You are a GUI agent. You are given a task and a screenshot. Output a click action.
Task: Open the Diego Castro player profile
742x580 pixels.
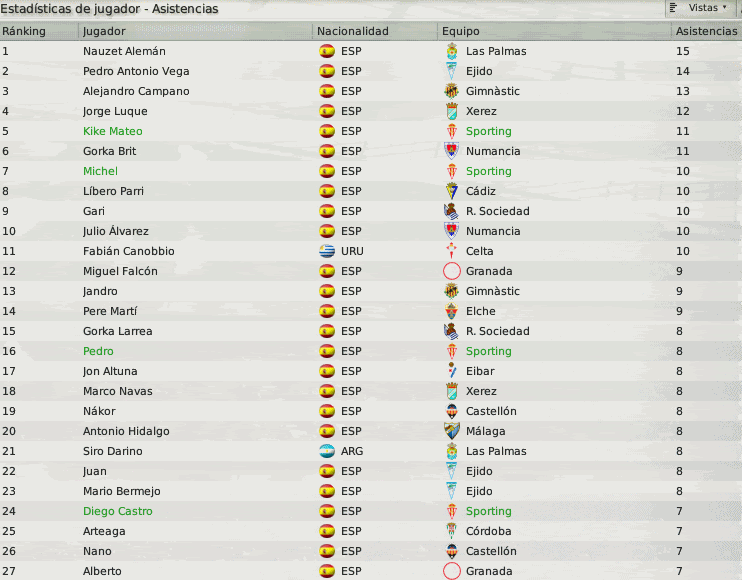point(118,511)
